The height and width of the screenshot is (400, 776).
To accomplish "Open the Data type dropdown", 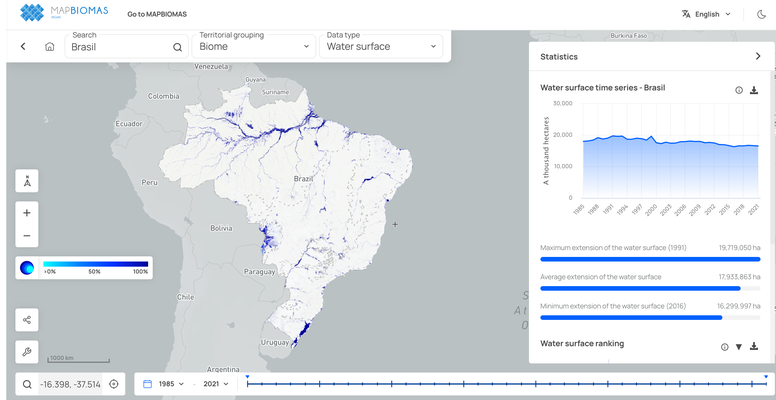I will (382, 46).
